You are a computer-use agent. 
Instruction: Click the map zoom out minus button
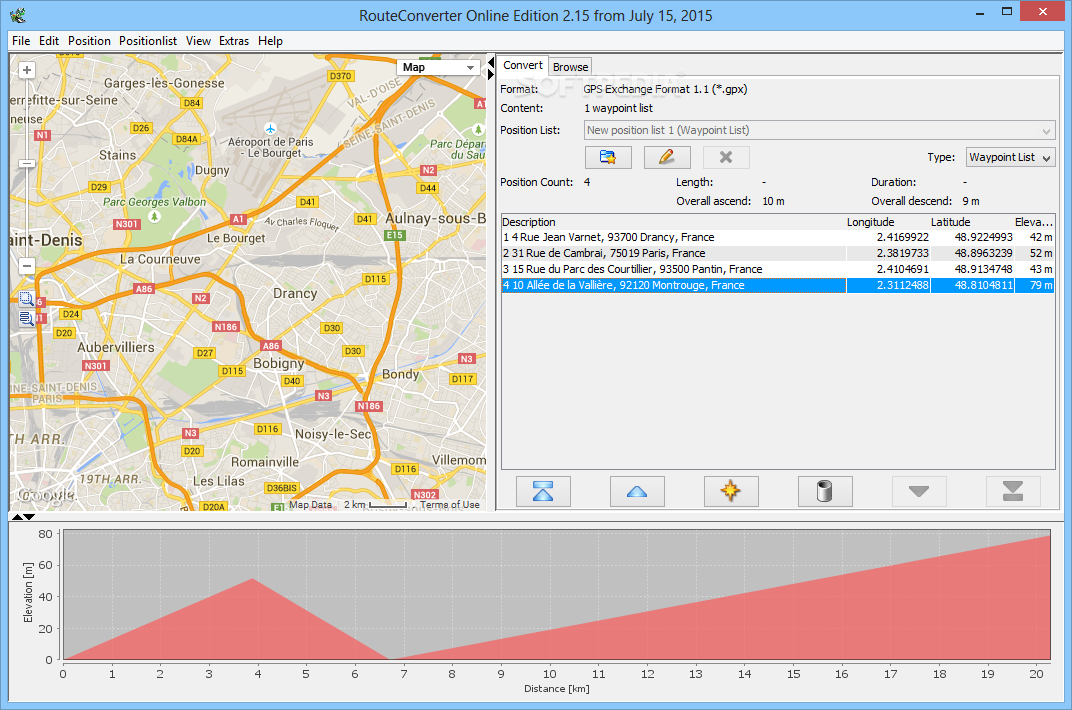[27, 266]
